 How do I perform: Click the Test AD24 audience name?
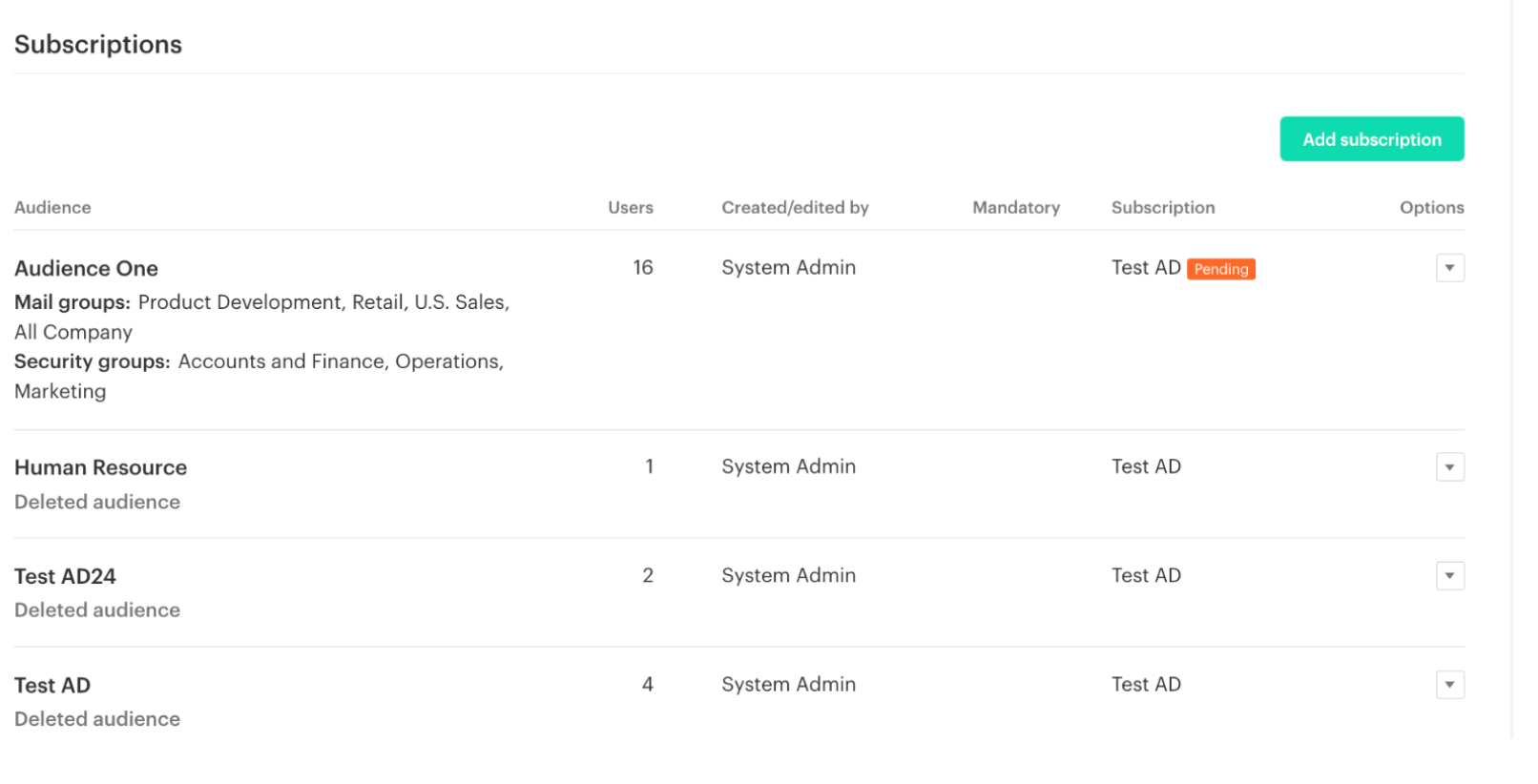click(65, 576)
